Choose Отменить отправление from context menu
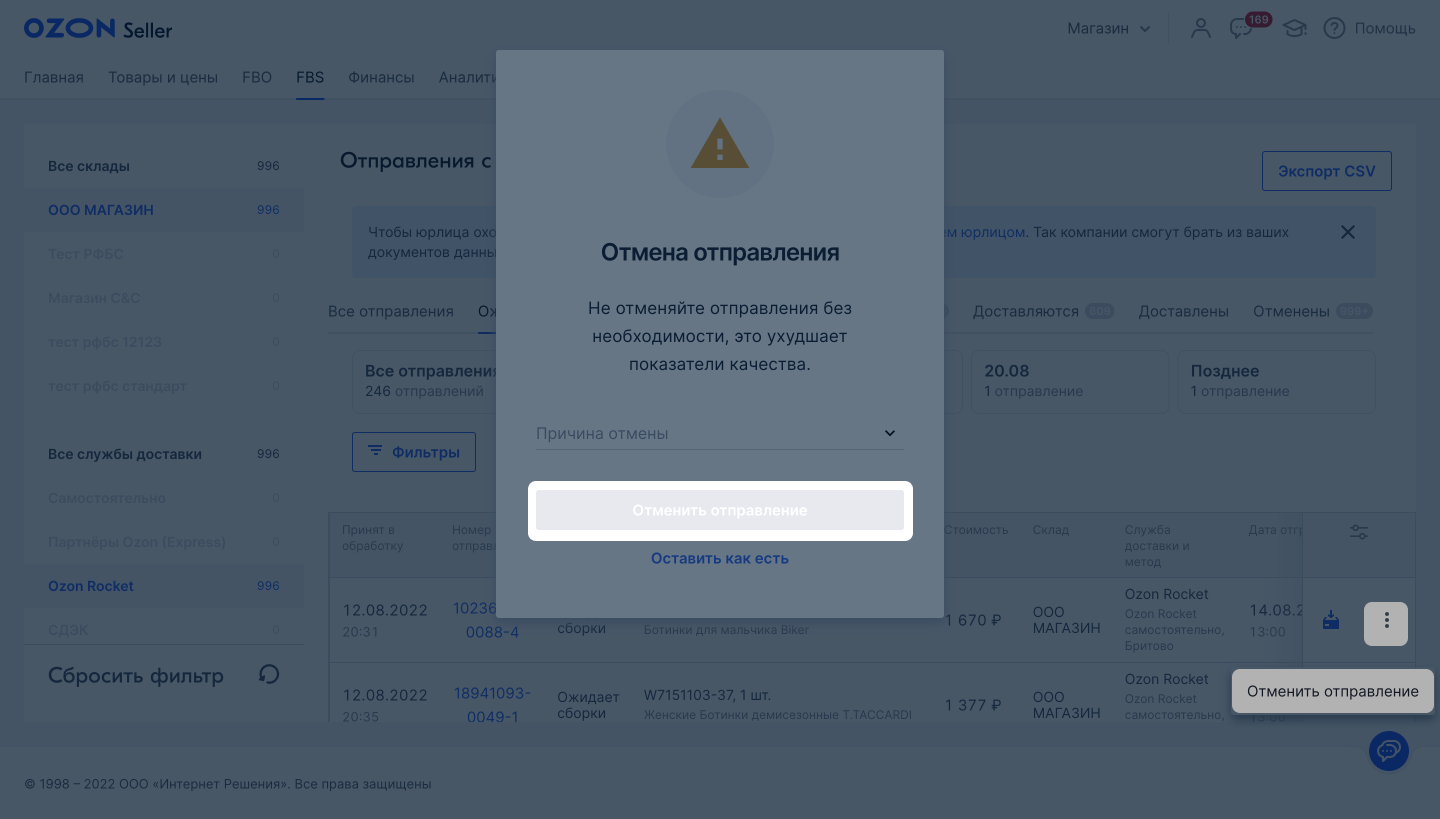1440x819 pixels. [x=1333, y=691]
